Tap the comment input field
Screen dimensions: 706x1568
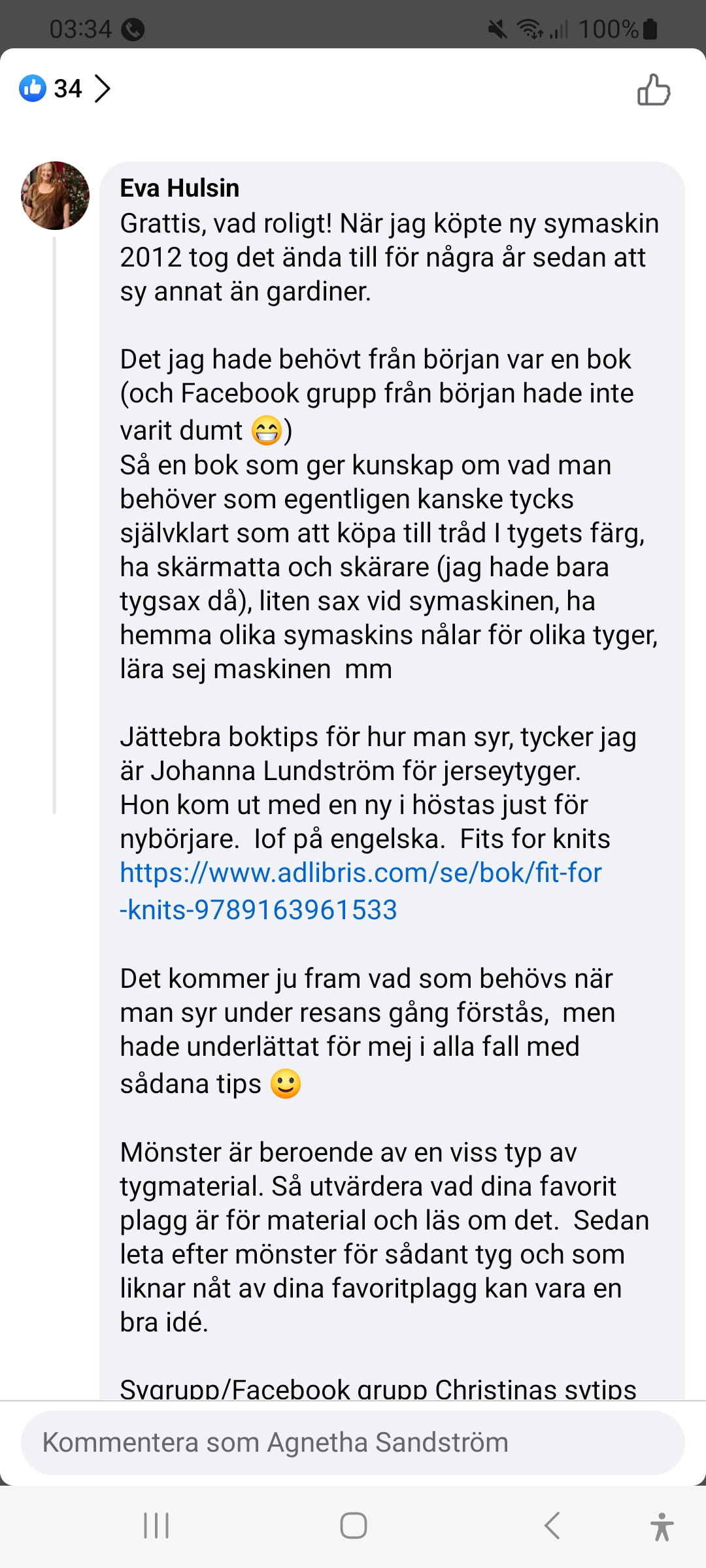click(353, 1443)
